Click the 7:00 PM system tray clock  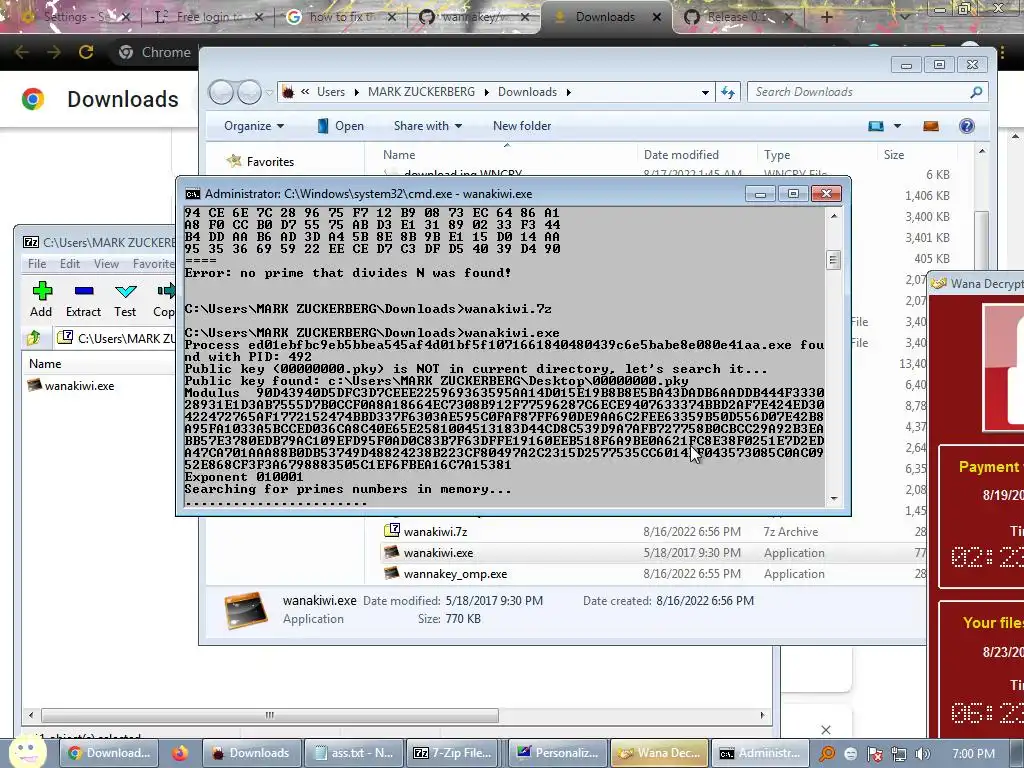click(x=973, y=754)
